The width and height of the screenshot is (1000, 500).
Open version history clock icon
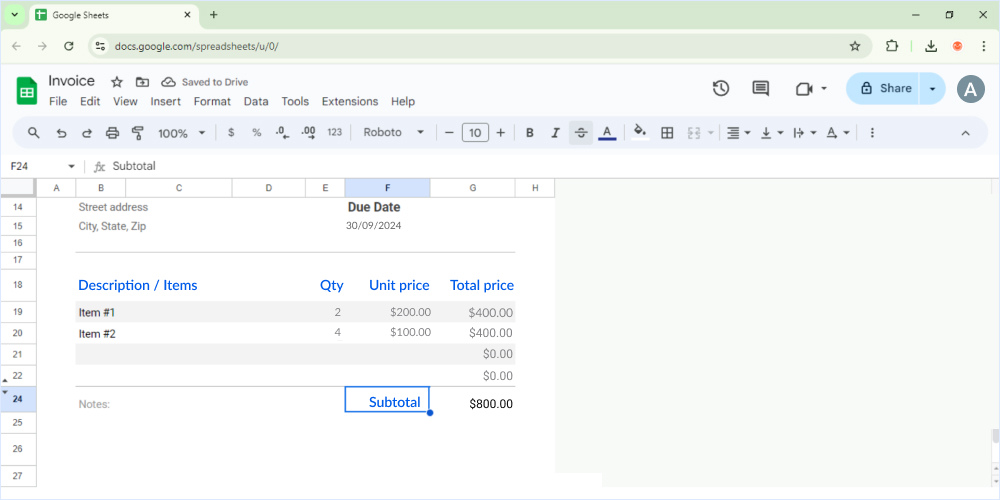point(721,89)
